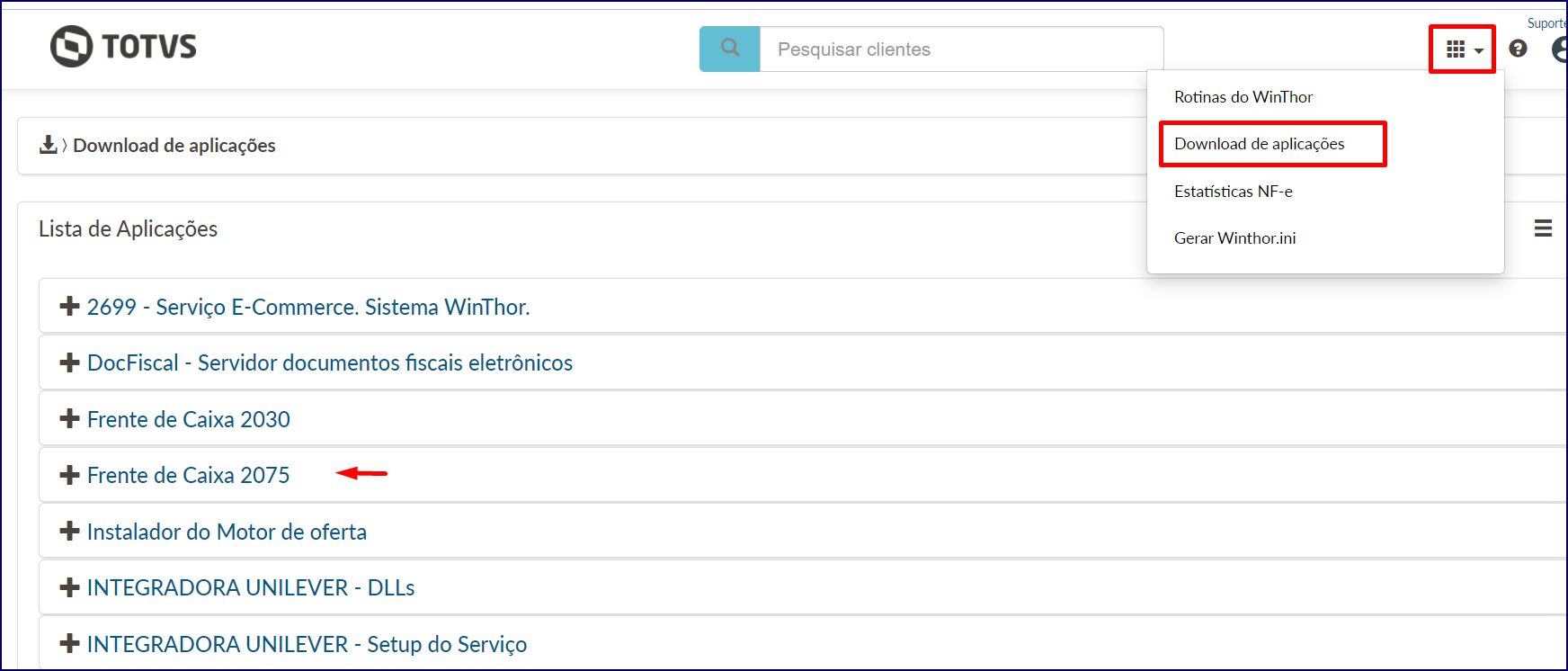The image size is (1568, 671).
Task: Open the user profile icon
Action: pyautogui.click(x=1560, y=49)
